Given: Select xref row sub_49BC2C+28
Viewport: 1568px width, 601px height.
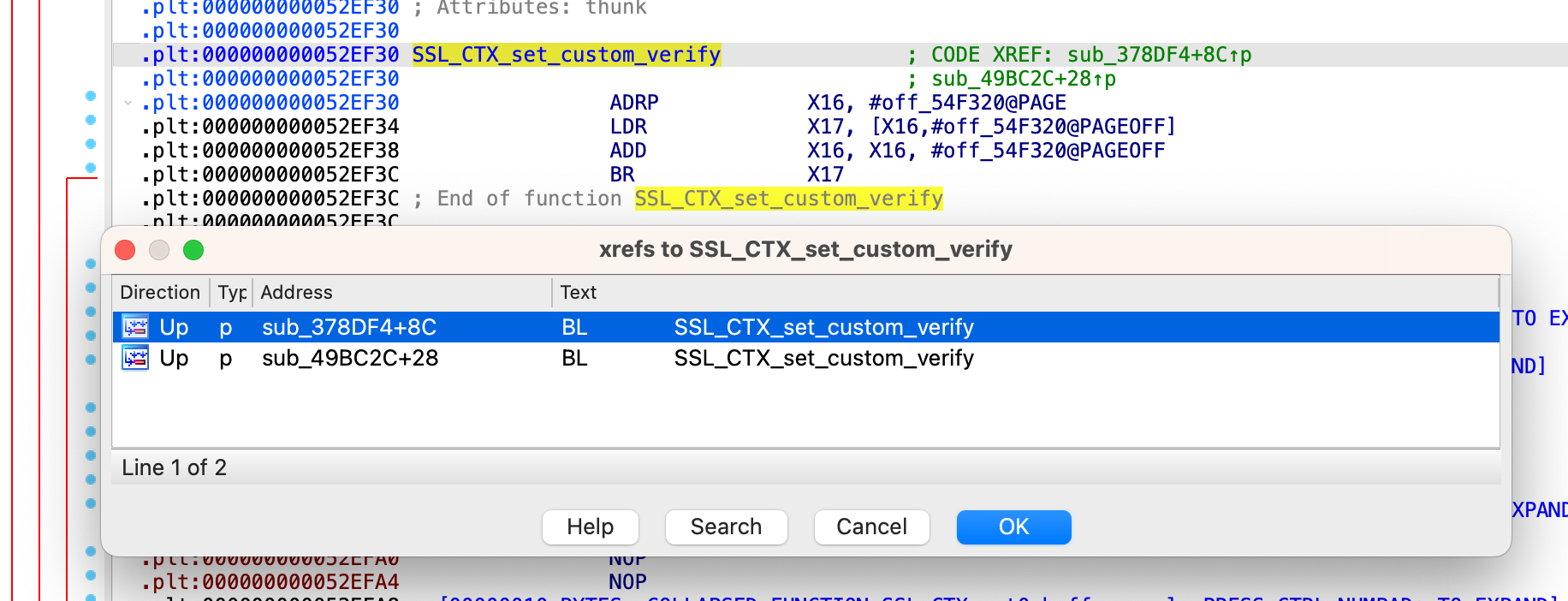Looking at the screenshot, I should tap(805, 358).
